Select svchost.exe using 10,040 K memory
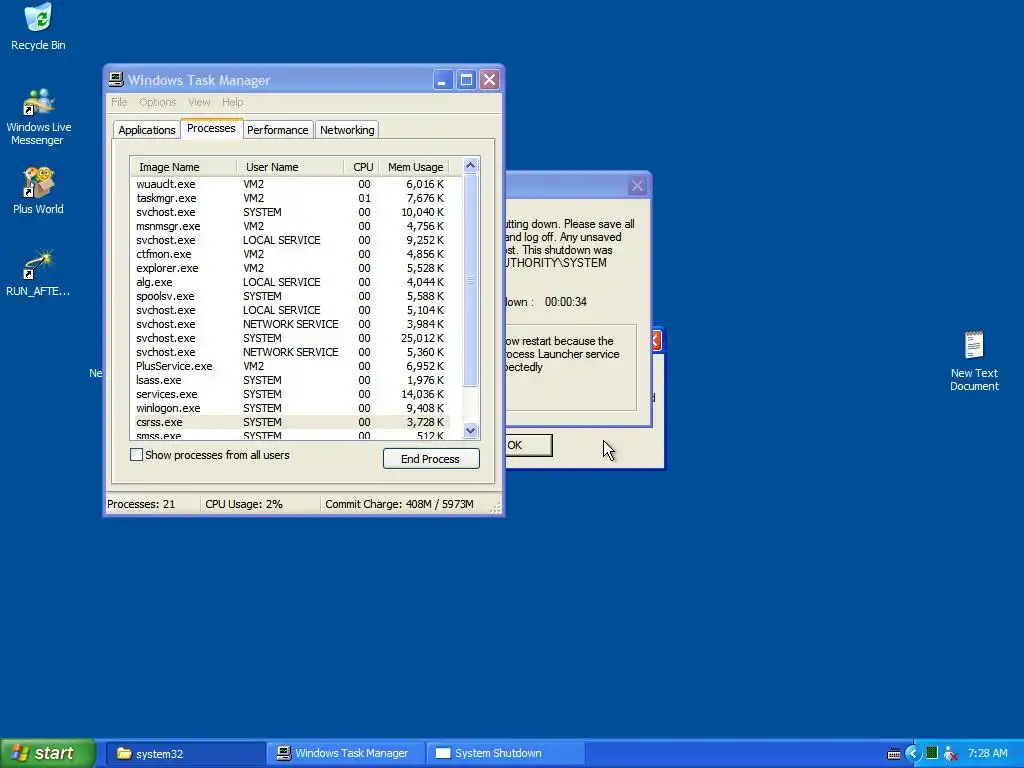Screen dimensions: 1024x768 click(292, 212)
